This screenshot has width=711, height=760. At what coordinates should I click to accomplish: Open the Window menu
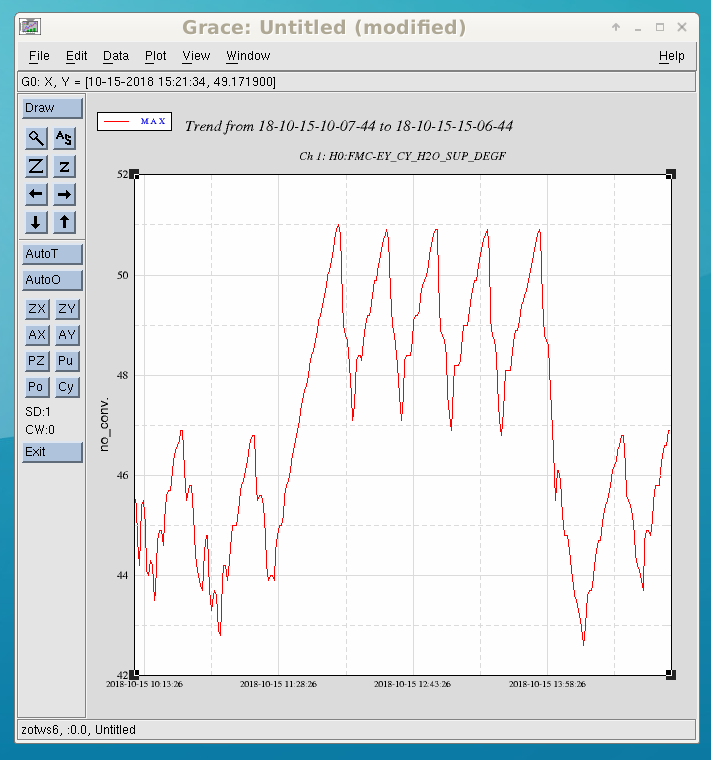click(x=248, y=56)
